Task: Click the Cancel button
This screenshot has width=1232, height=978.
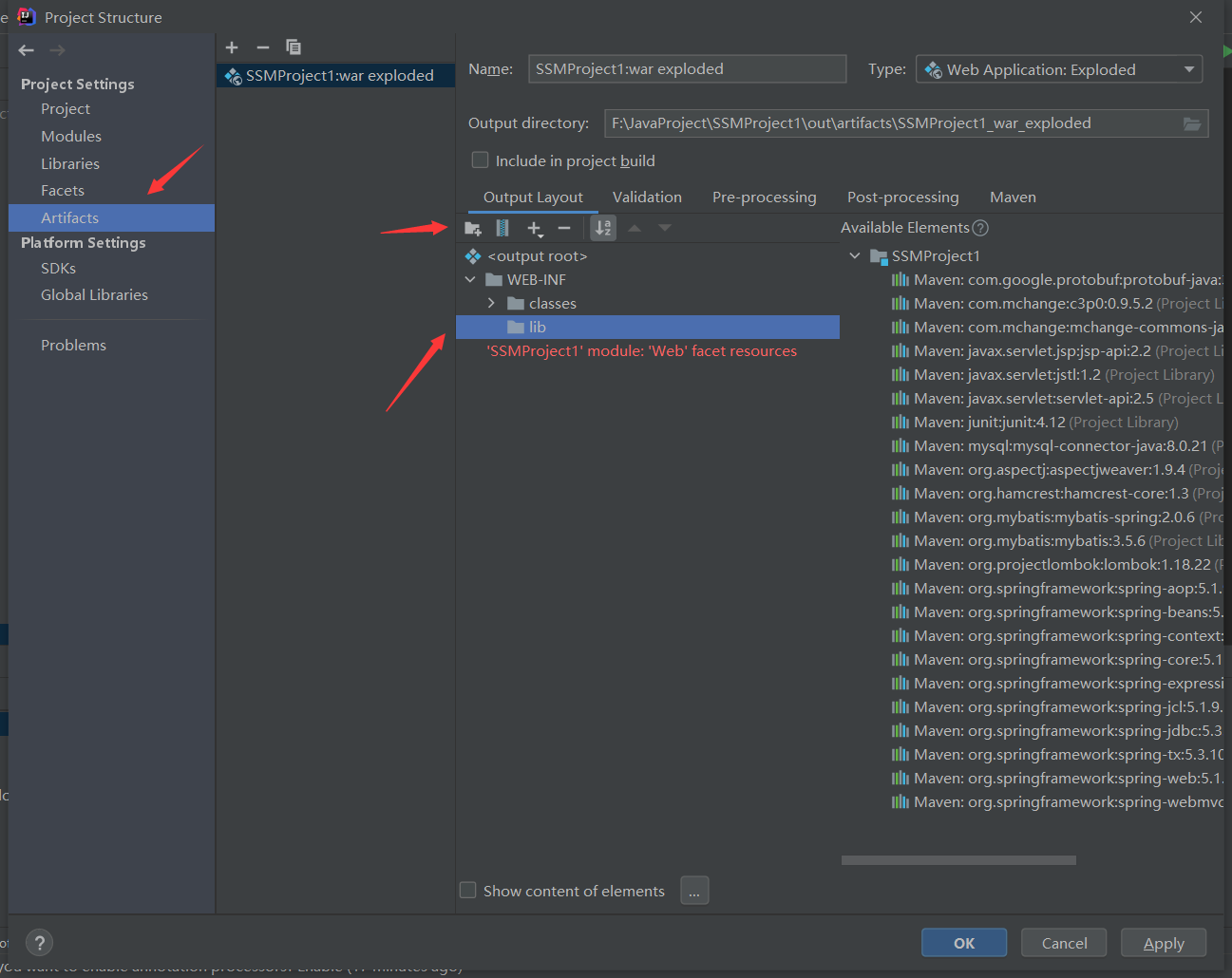Action: (1064, 943)
